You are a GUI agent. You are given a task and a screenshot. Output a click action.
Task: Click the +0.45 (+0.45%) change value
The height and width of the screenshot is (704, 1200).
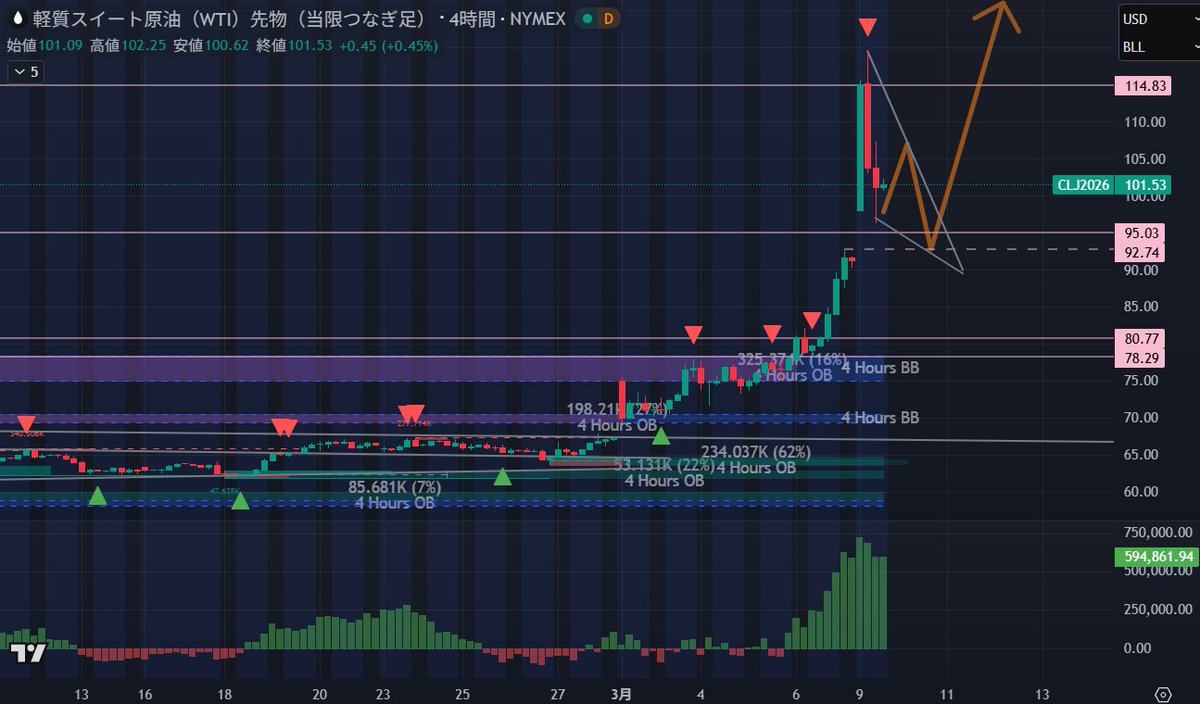coord(389,45)
